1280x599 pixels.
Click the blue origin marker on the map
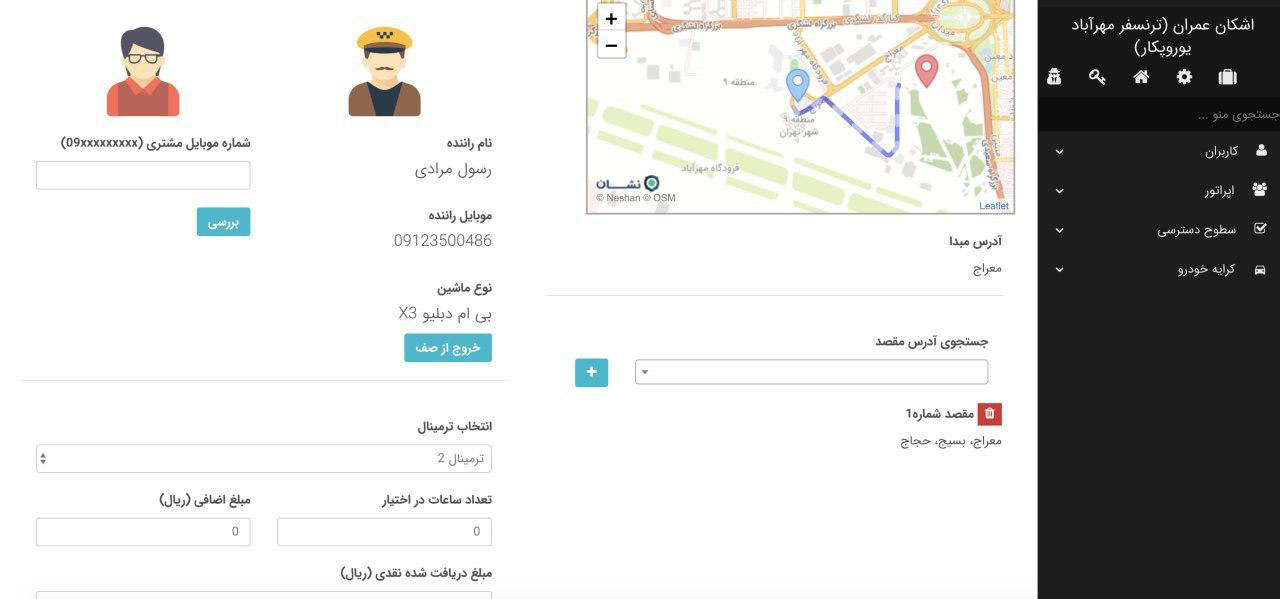coord(797,85)
